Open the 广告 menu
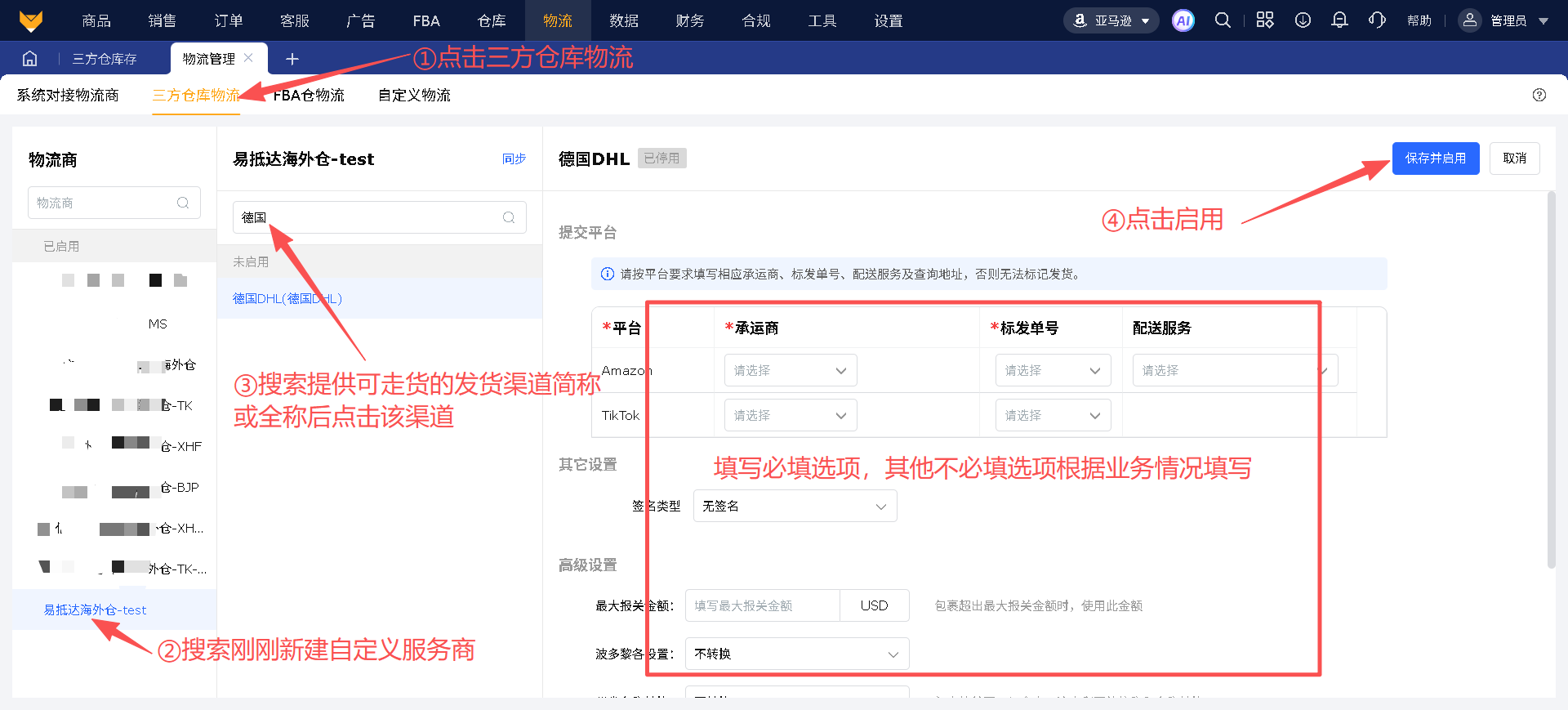1568x710 pixels. 360,20
